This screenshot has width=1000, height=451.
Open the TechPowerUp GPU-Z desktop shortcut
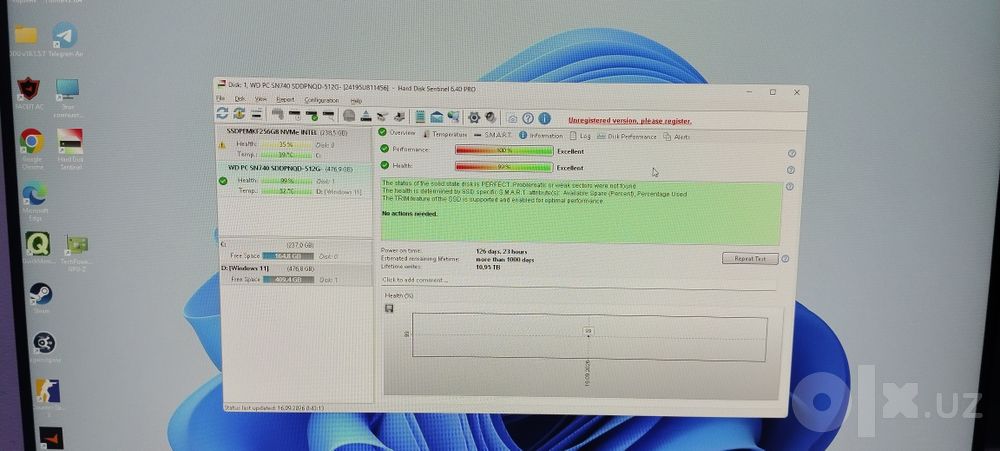pyautogui.click(x=77, y=252)
